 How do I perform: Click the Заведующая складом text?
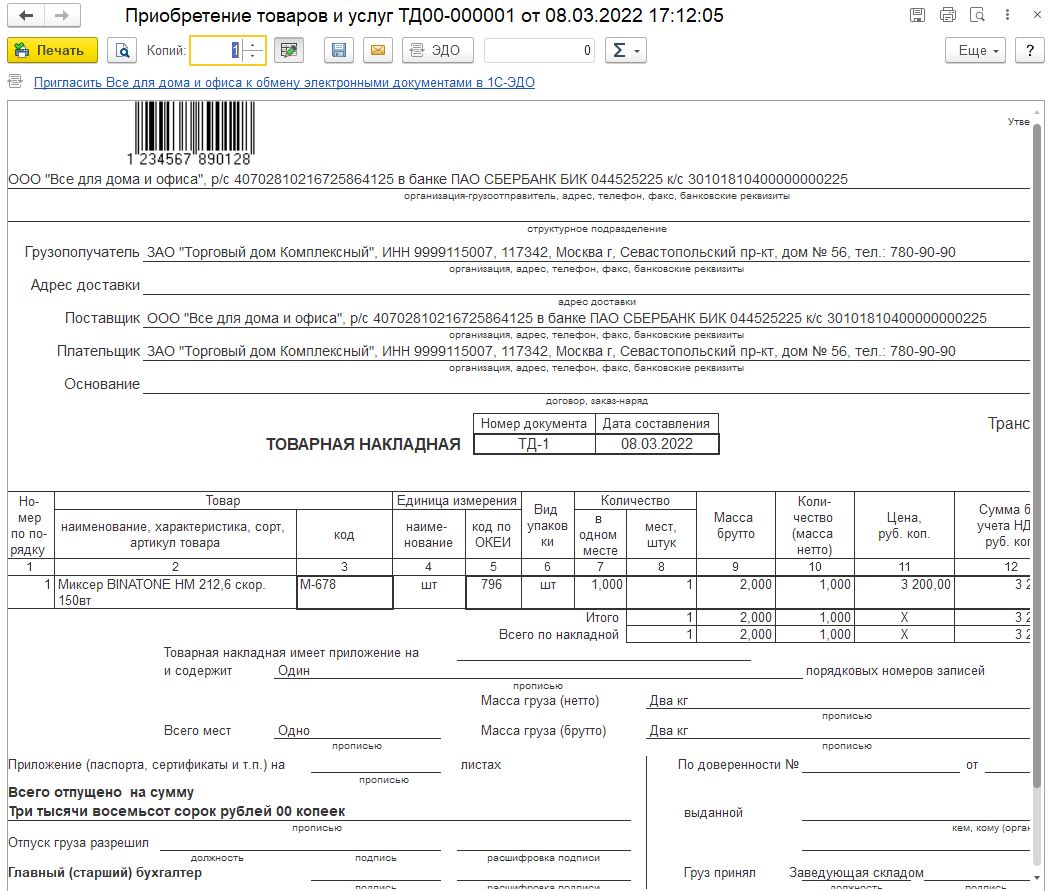click(x=856, y=872)
